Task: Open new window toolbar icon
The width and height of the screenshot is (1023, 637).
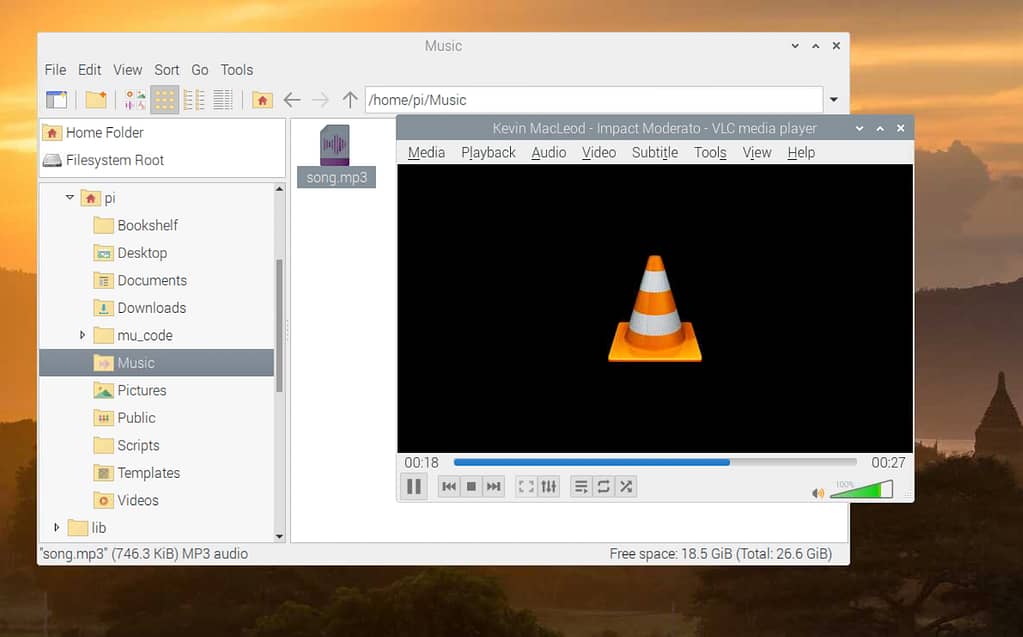Action: click(57, 100)
